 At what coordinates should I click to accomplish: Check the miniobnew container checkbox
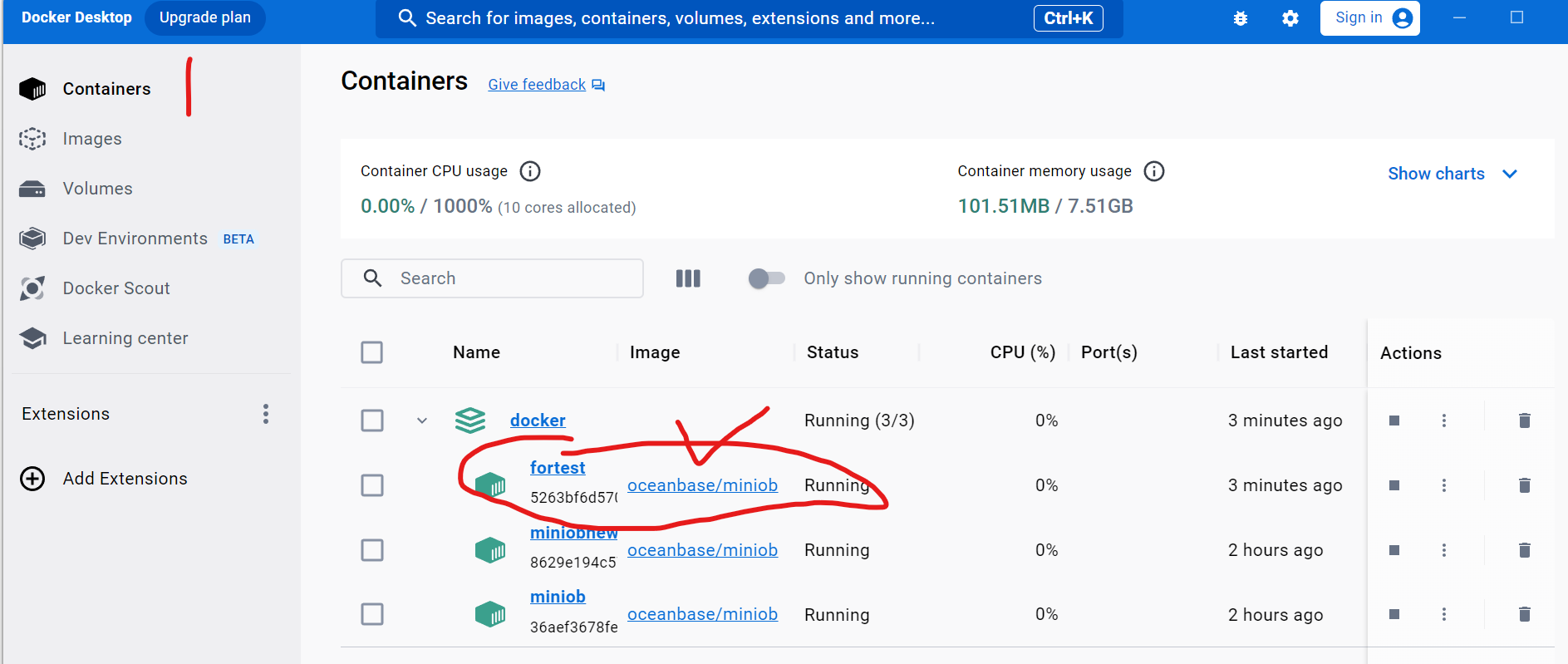[372, 550]
